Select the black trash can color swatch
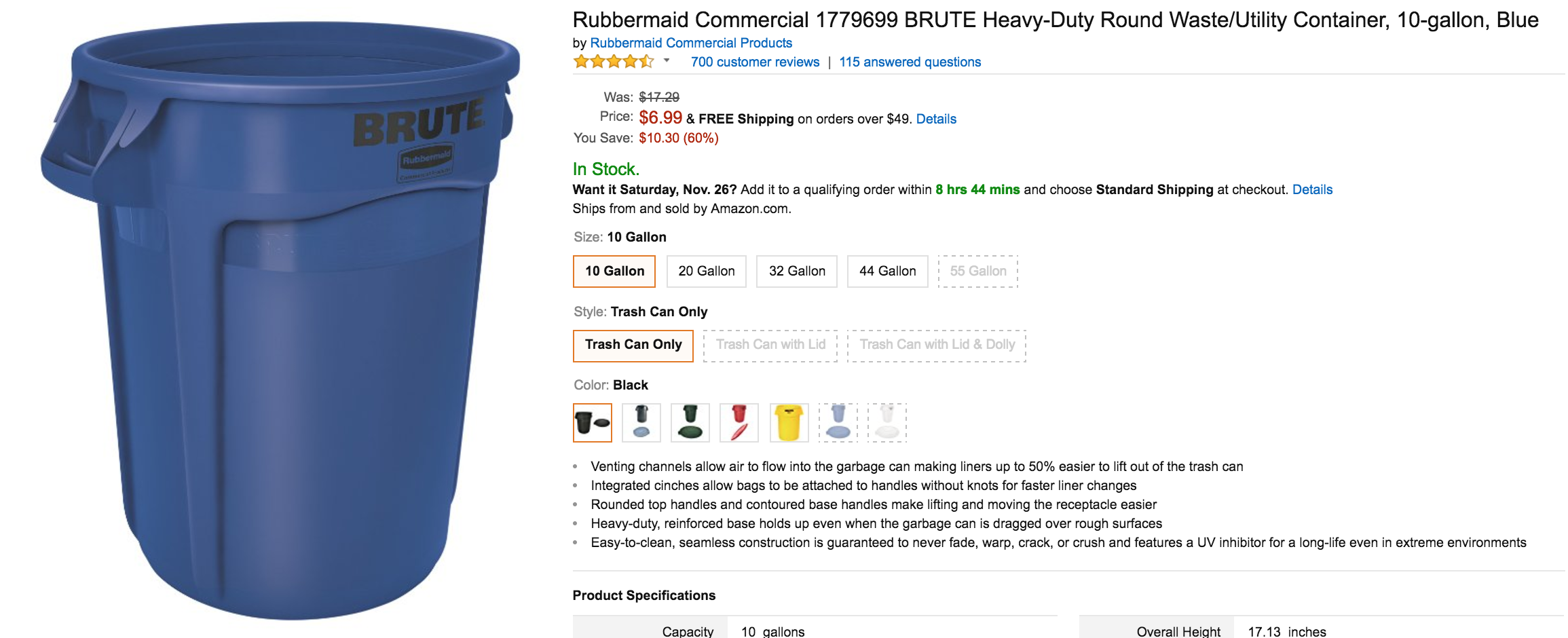Screen dimensions: 1568x638 (592, 423)
